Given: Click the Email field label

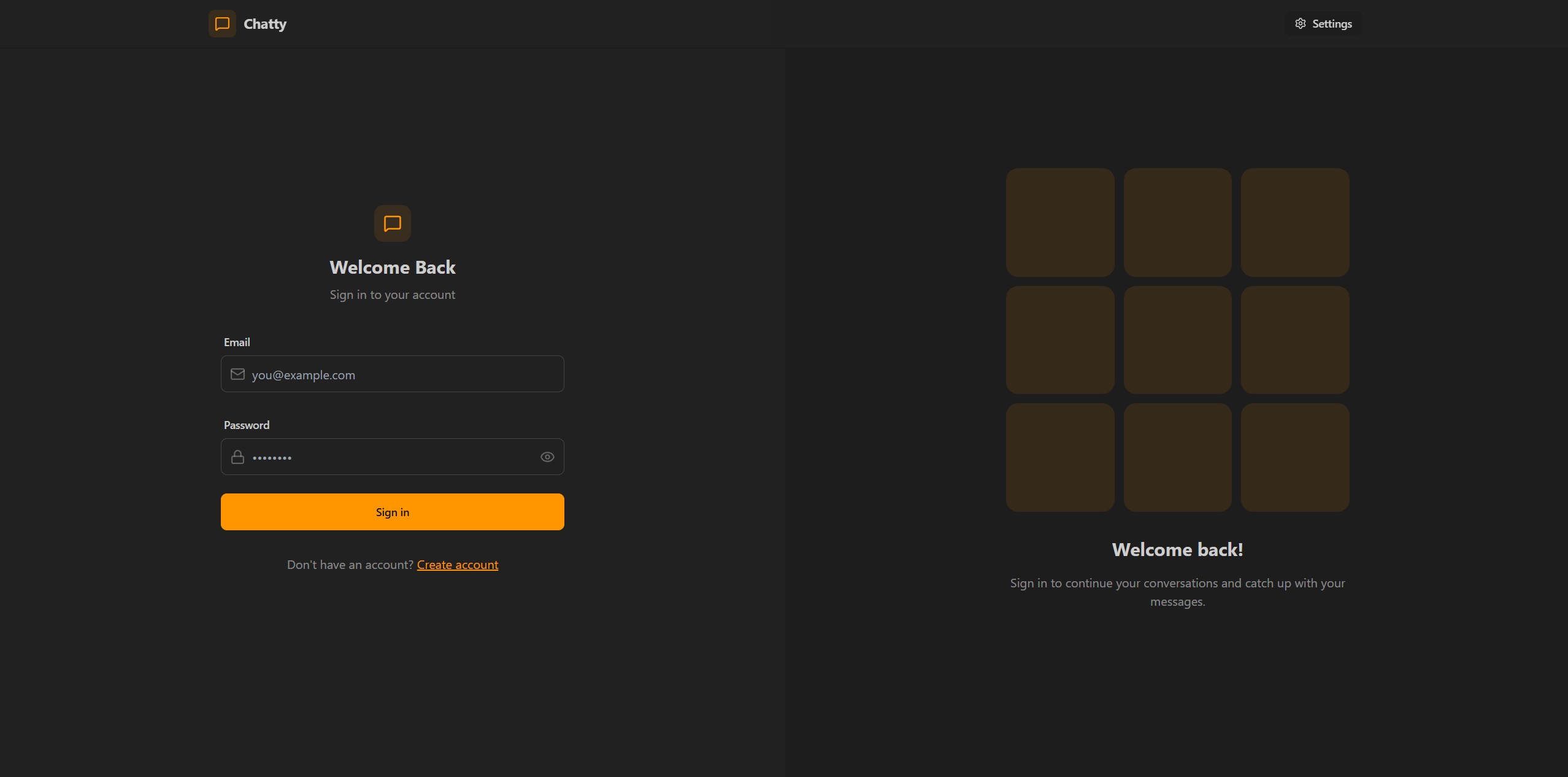Looking at the screenshot, I should 237,342.
